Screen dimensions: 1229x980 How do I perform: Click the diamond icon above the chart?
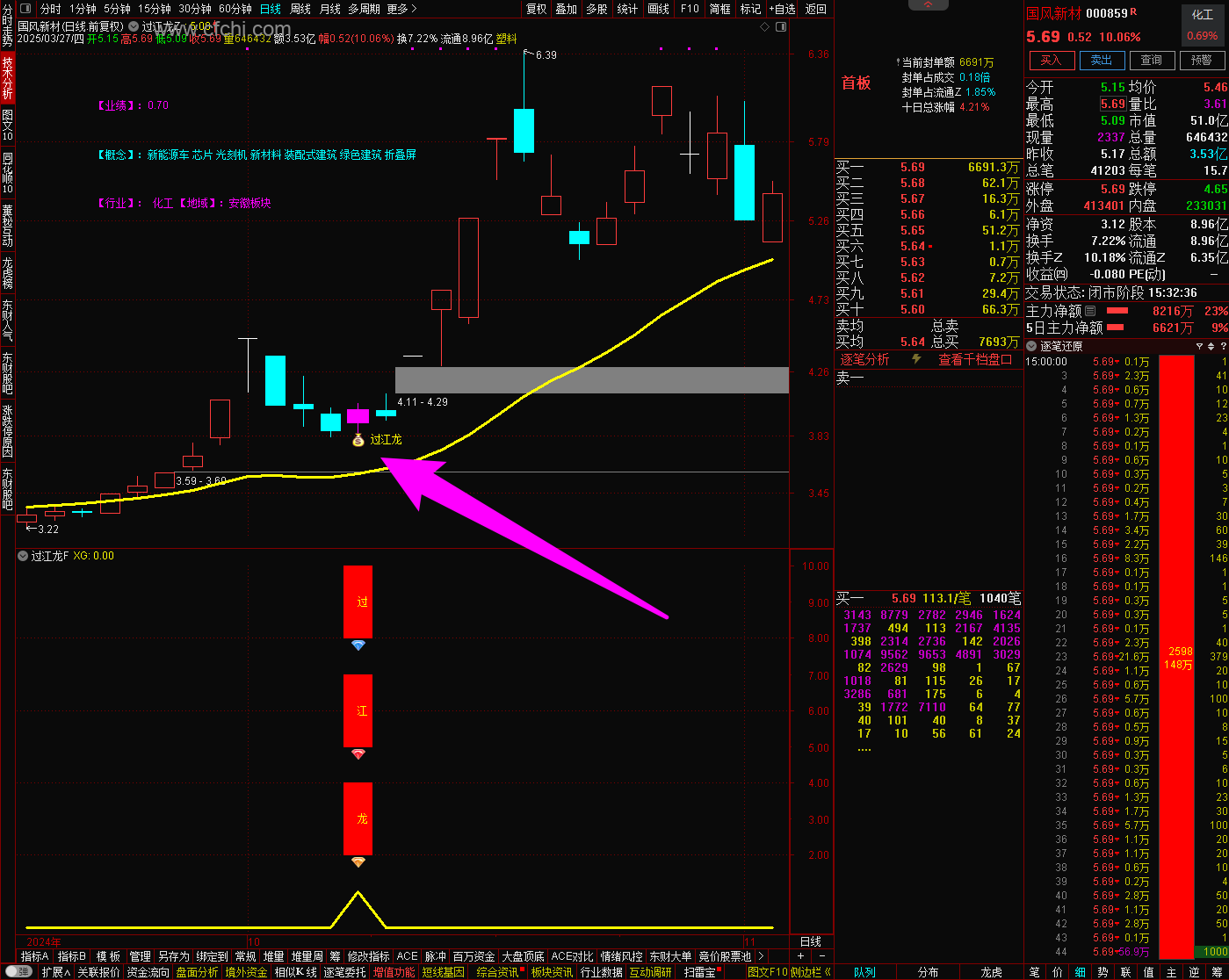tap(763, 27)
